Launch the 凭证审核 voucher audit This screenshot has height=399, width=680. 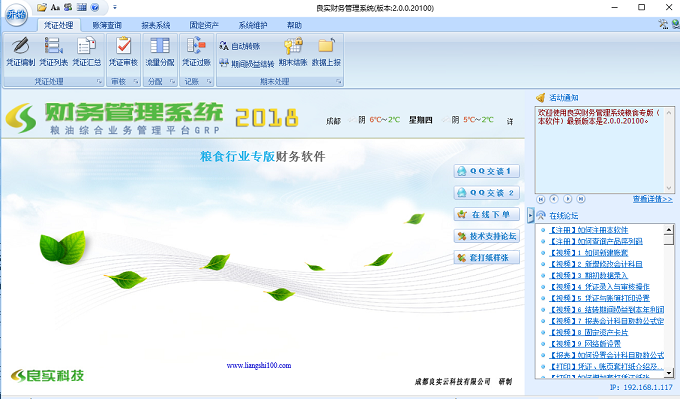pos(123,52)
